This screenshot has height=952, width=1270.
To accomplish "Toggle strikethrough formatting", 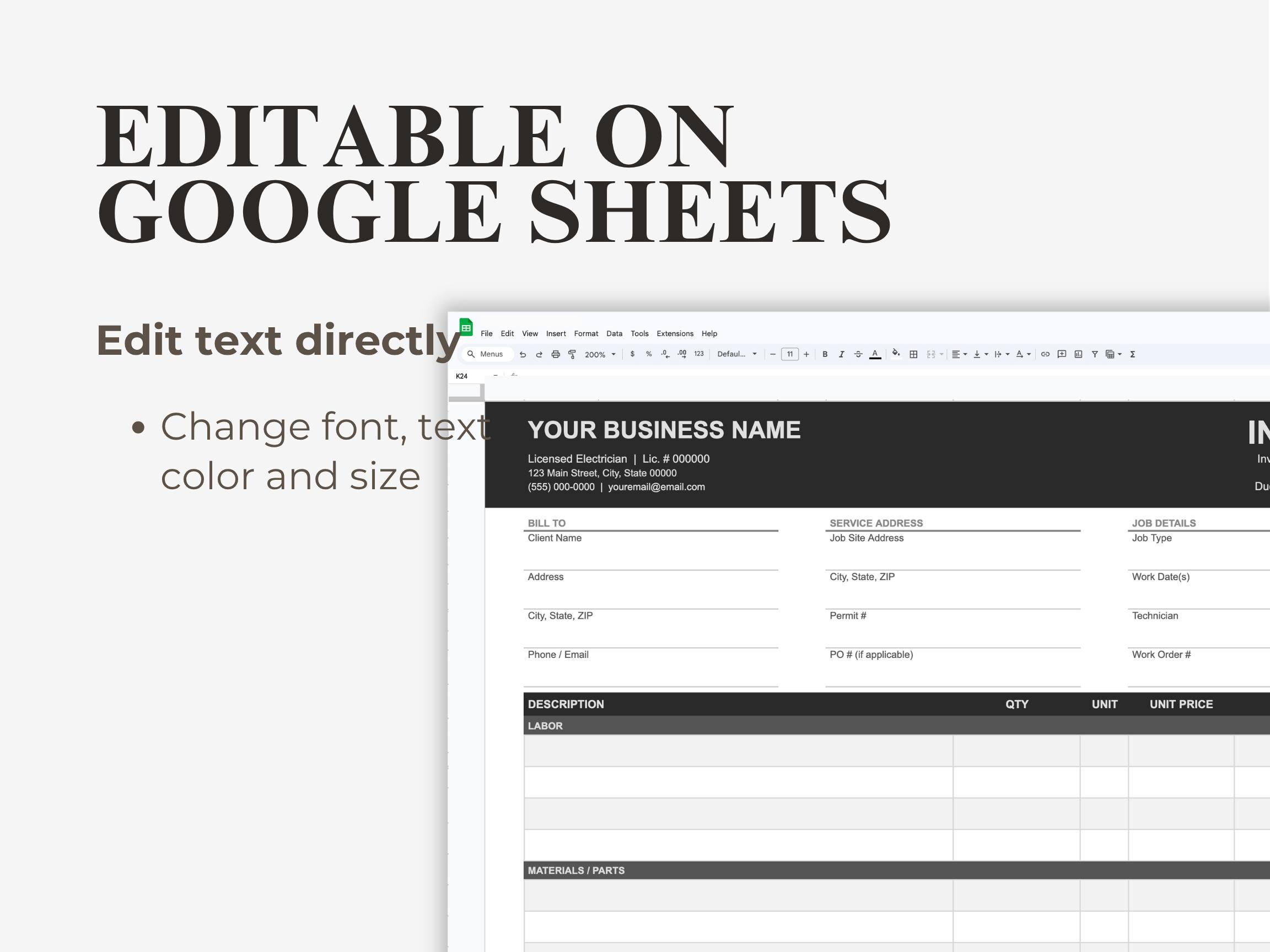I will pyautogui.click(x=858, y=354).
